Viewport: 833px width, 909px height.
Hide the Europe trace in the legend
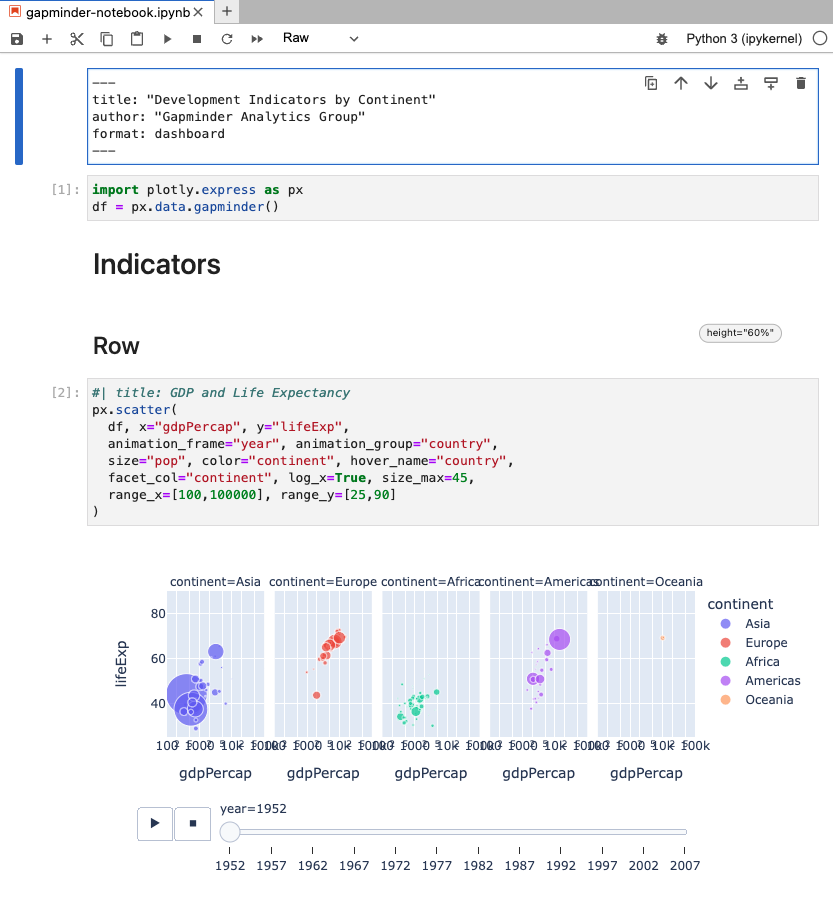pos(764,643)
